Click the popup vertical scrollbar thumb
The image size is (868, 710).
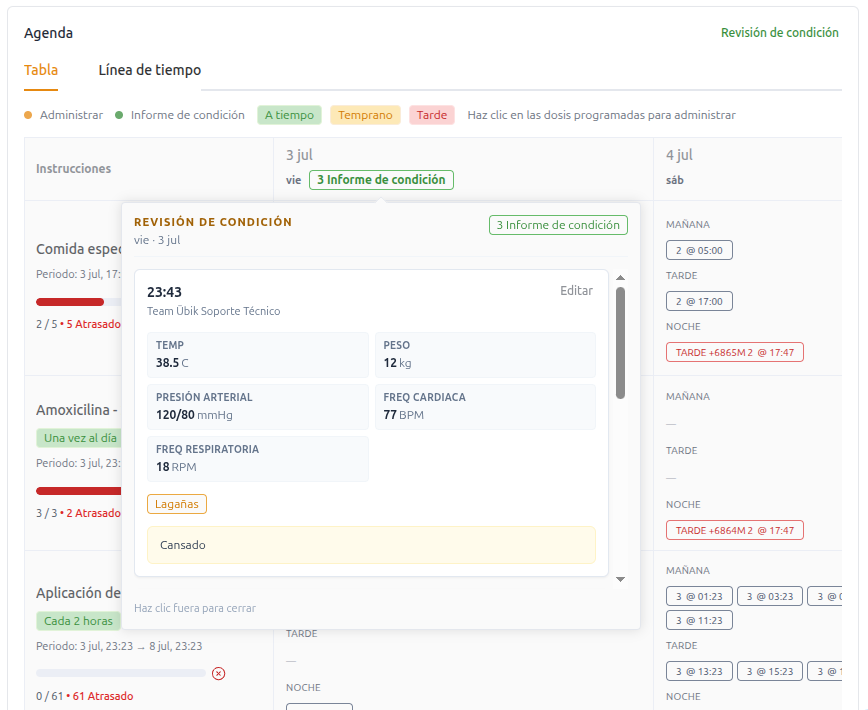(621, 343)
